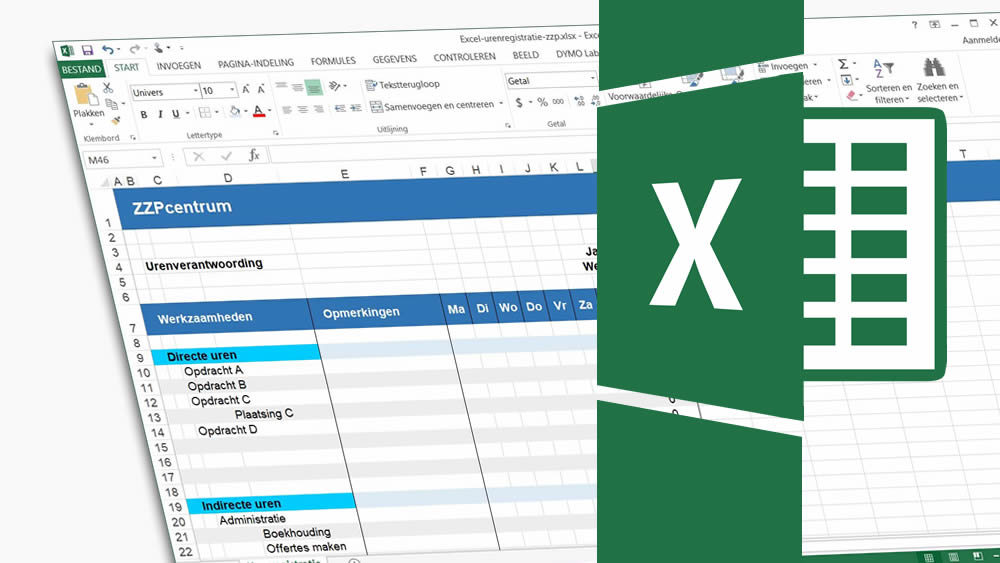Switch to the PAGINA-INDELING tab

[256, 64]
